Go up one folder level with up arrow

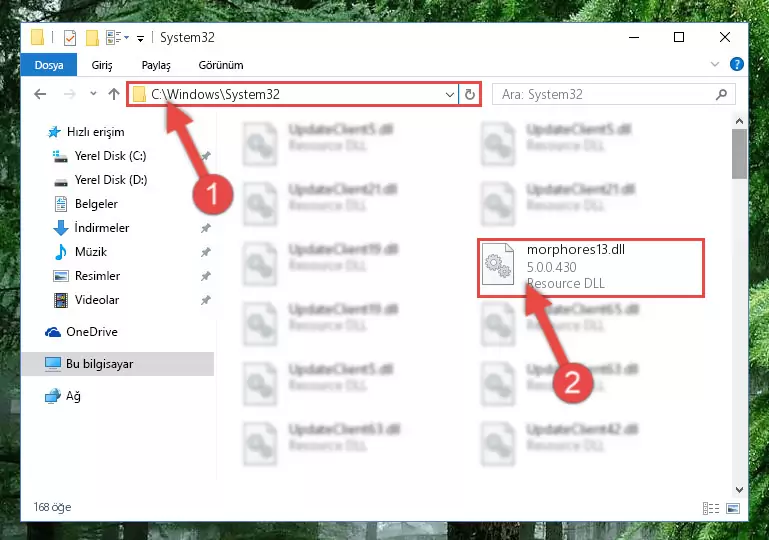pos(114,94)
